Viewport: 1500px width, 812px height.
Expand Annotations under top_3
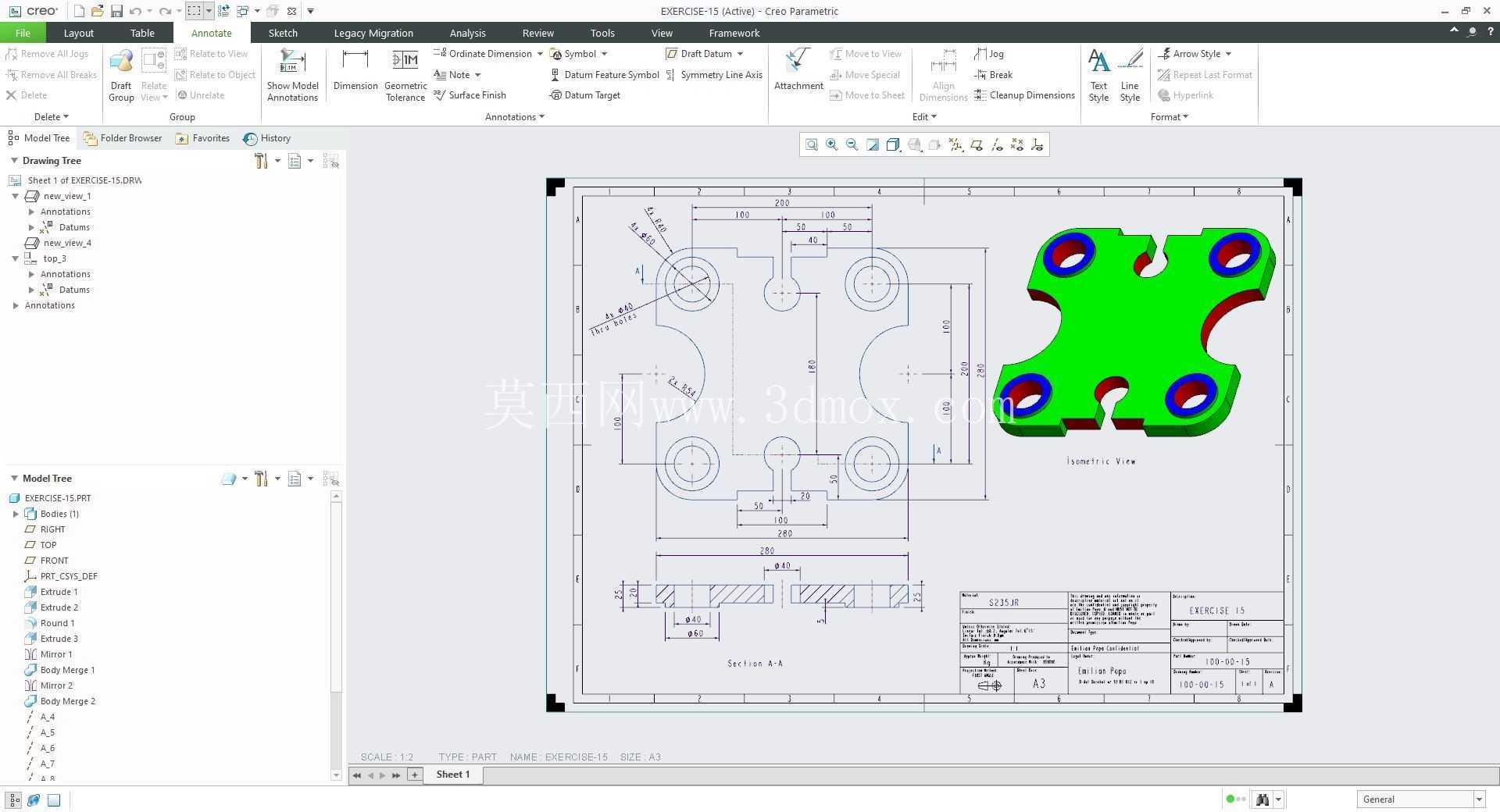(31, 274)
